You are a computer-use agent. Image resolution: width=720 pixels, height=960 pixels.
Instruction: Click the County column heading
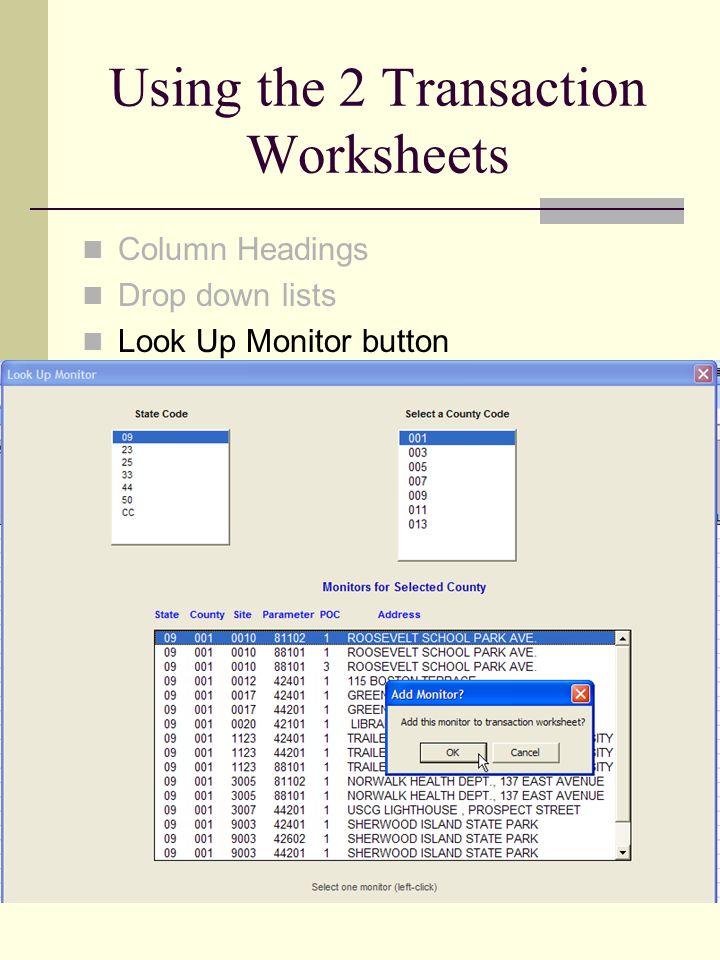coord(207,614)
